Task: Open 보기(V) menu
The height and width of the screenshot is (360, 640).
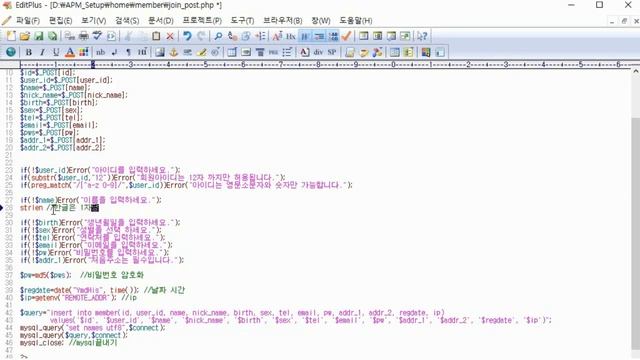Action: [x=93, y=20]
